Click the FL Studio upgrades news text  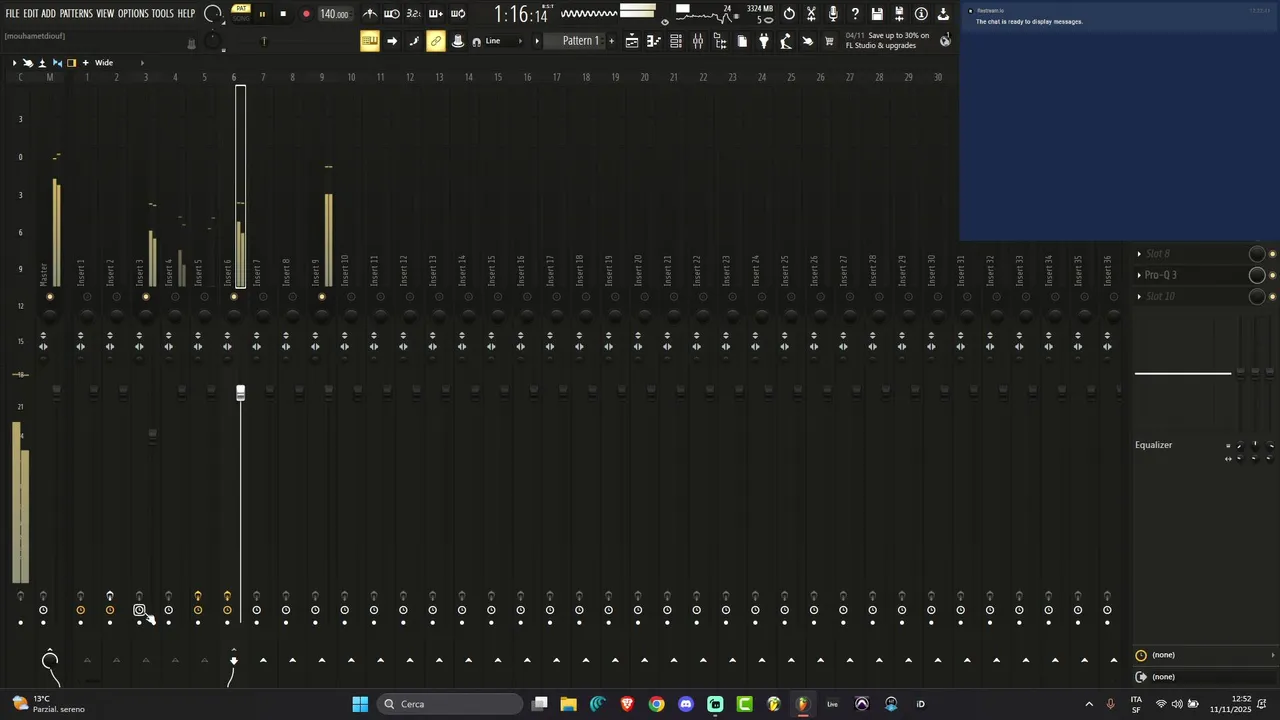887,41
